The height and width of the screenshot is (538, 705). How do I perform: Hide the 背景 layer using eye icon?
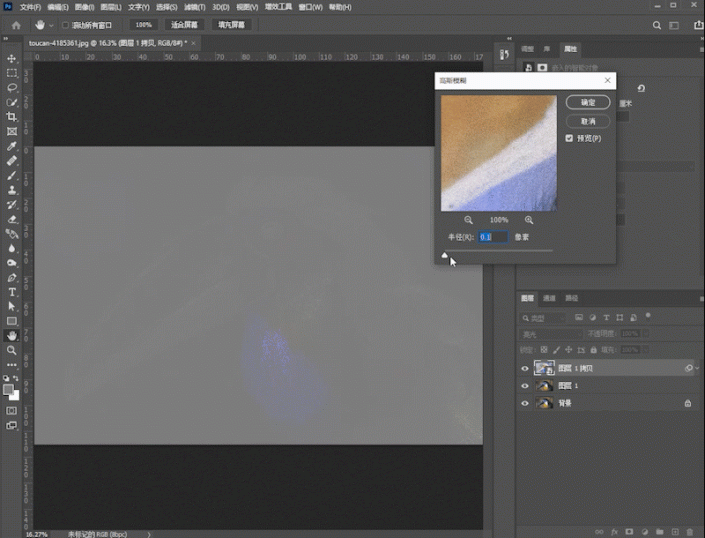[526, 403]
